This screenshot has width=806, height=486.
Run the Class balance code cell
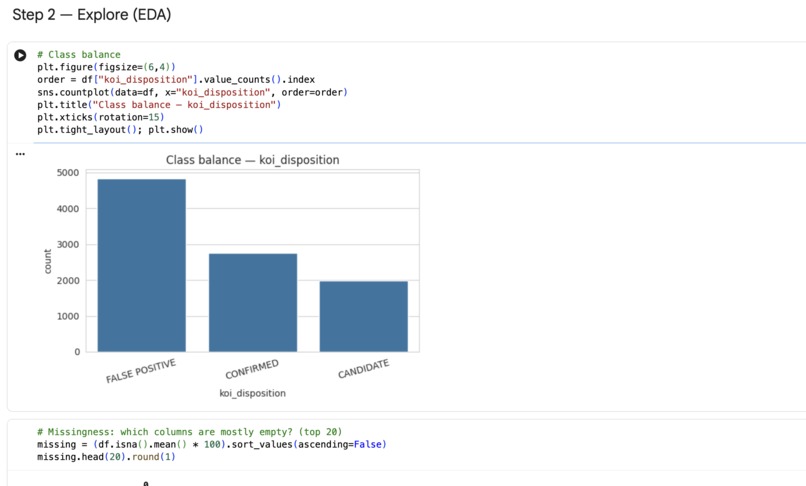point(20,55)
